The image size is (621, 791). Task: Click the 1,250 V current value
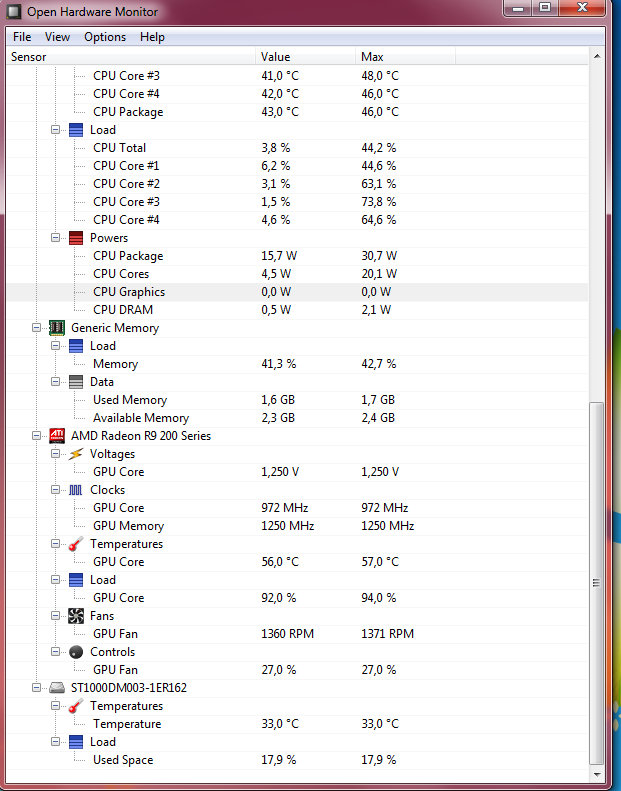[x=280, y=472]
